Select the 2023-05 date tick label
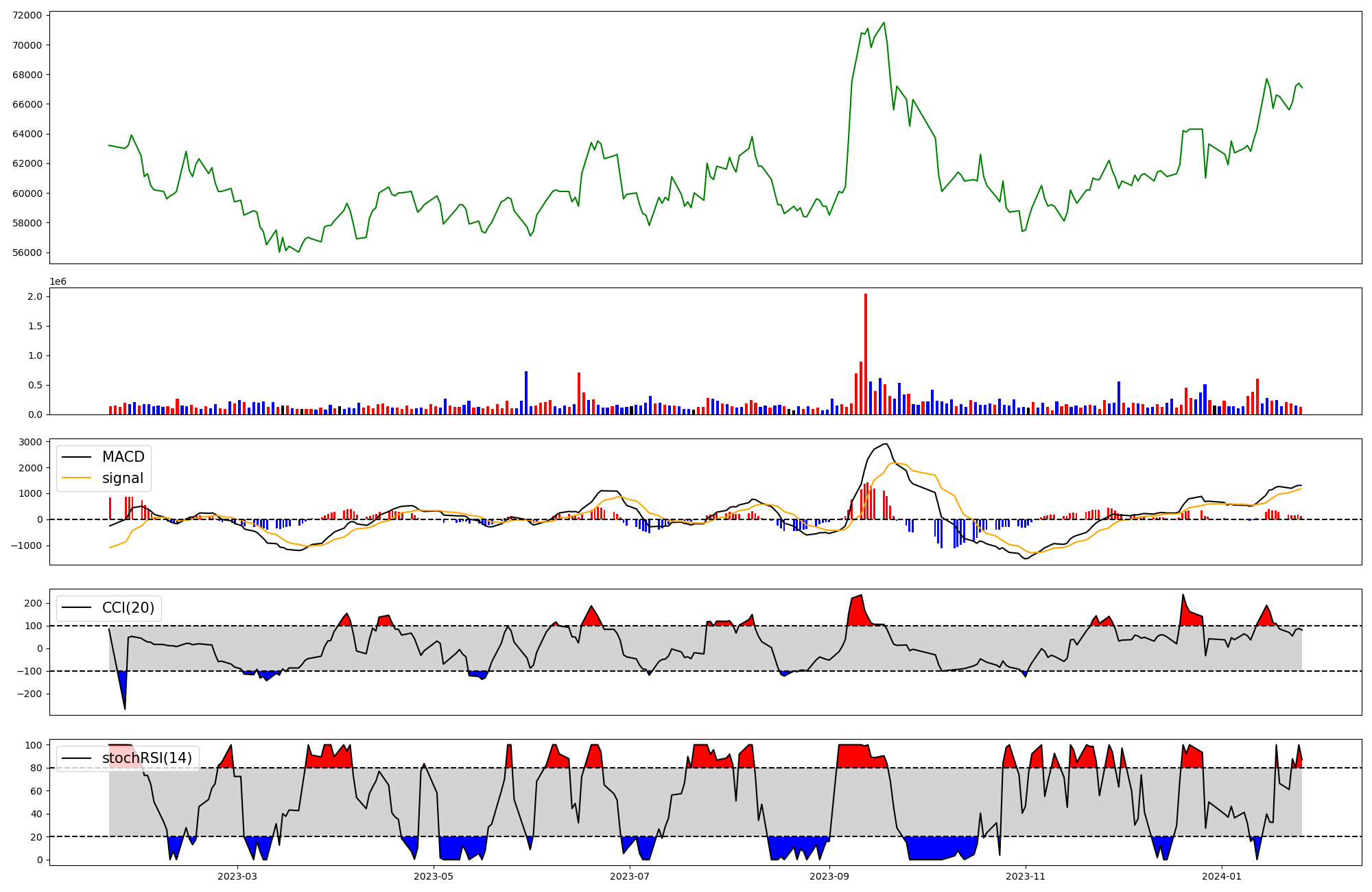 coord(434,876)
